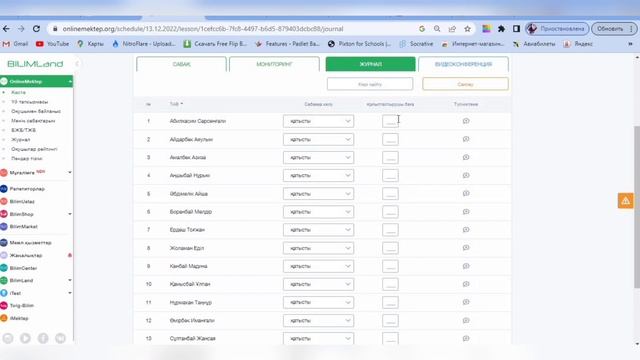Open the Видеоконференция tab
The height and width of the screenshot is (360, 640).
pyautogui.click(x=463, y=64)
